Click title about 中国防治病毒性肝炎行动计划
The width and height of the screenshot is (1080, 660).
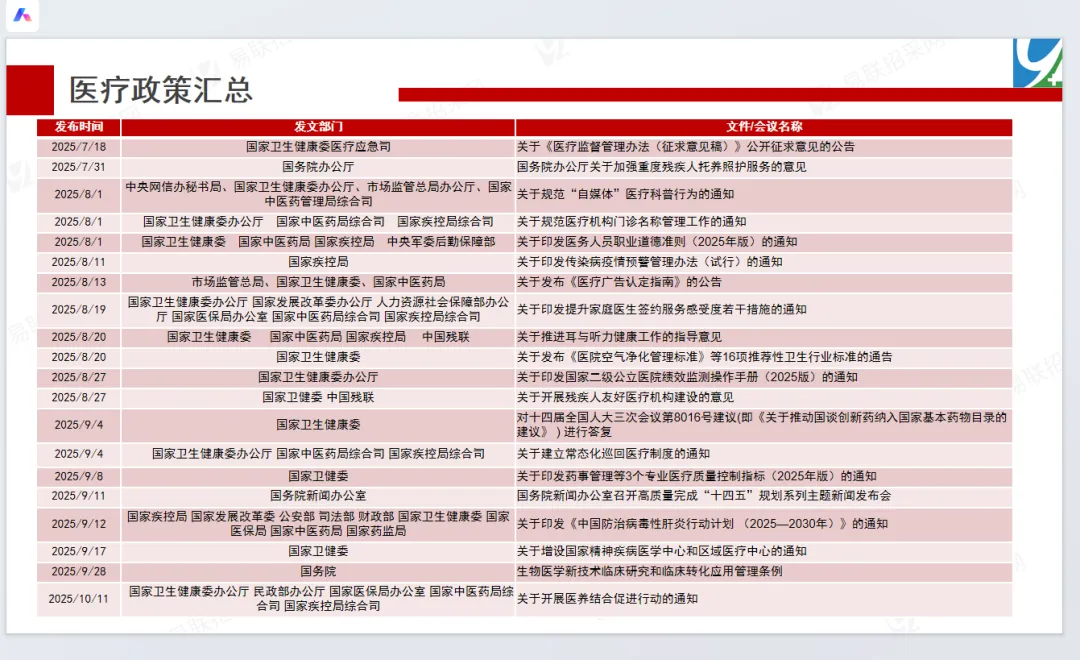pyautogui.click(x=703, y=524)
